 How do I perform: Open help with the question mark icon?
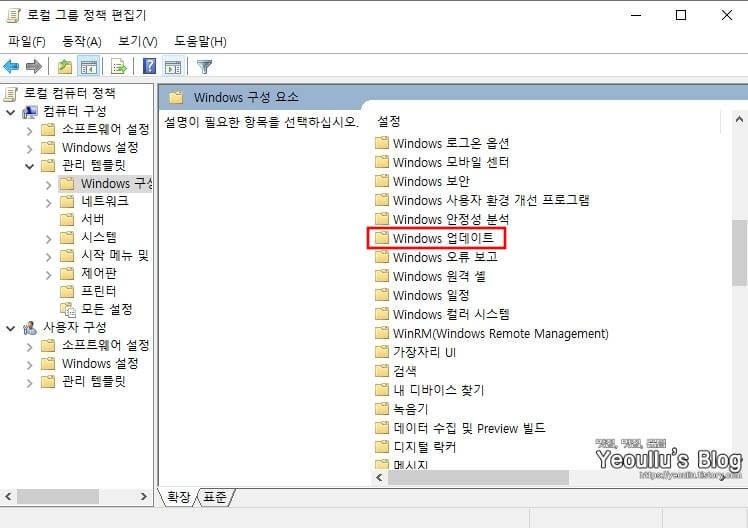pyautogui.click(x=149, y=66)
